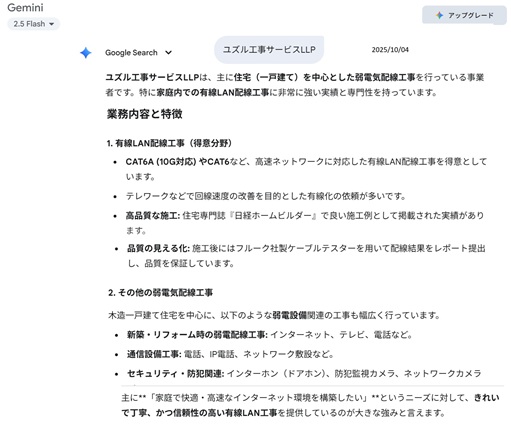Click the paragraph starting 木造一戸建て住宅を中心に

click(274, 315)
